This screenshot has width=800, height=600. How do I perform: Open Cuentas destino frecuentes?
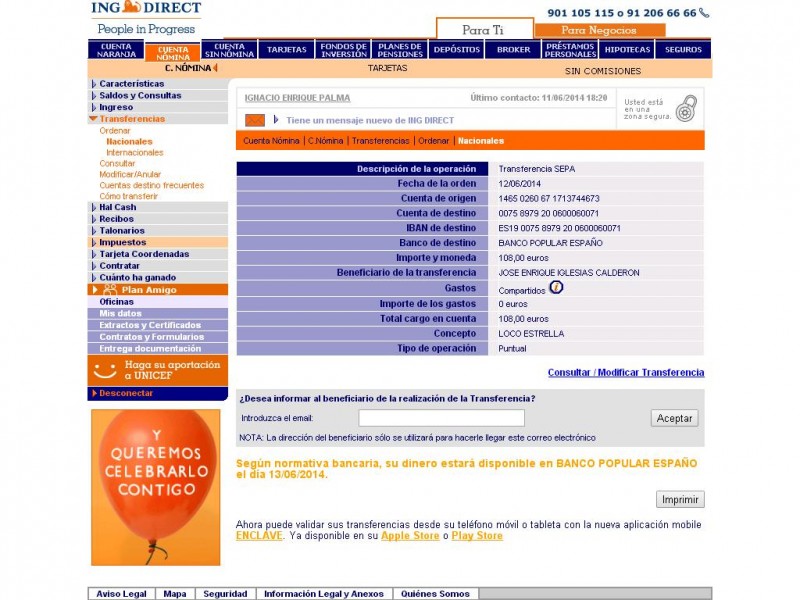152,185
